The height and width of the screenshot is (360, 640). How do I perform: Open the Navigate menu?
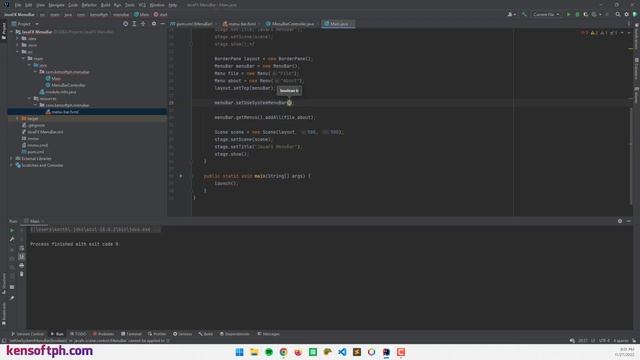pos(56,5)
